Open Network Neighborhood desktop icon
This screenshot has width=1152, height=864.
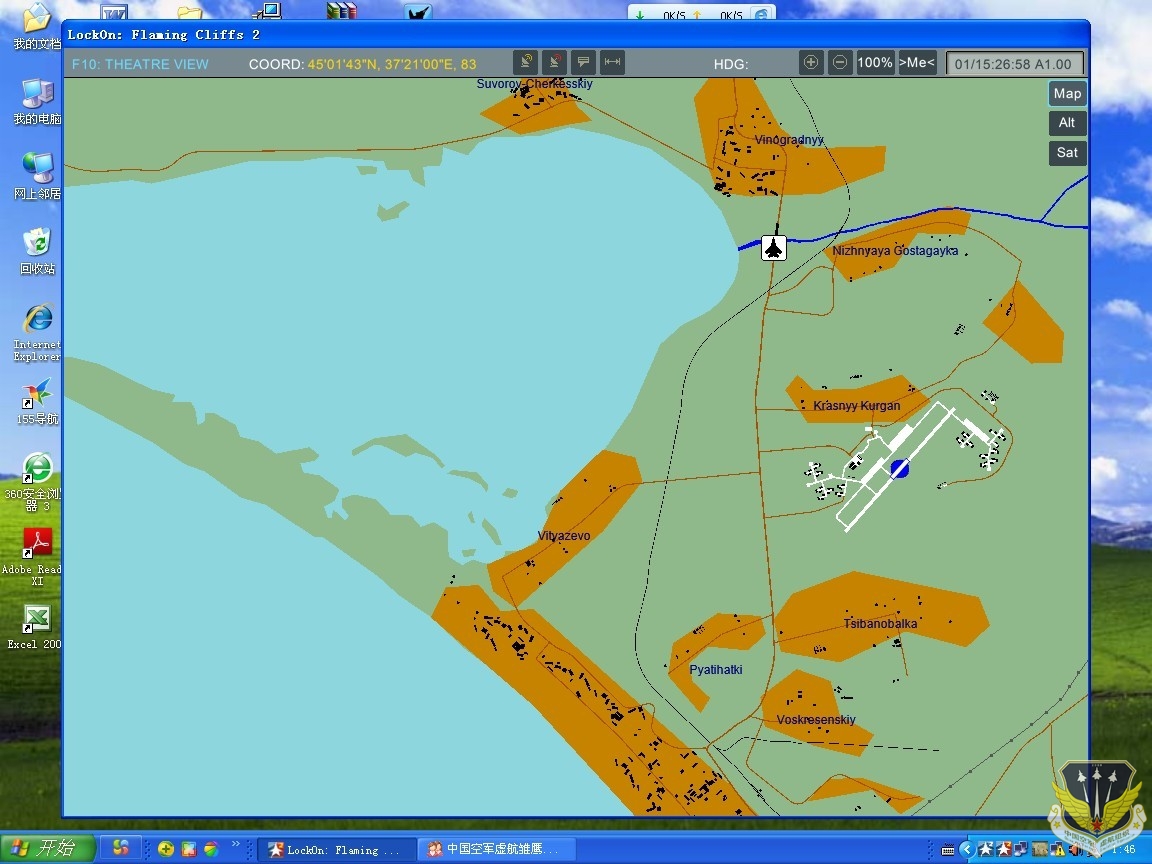click(x=37, y=176)
